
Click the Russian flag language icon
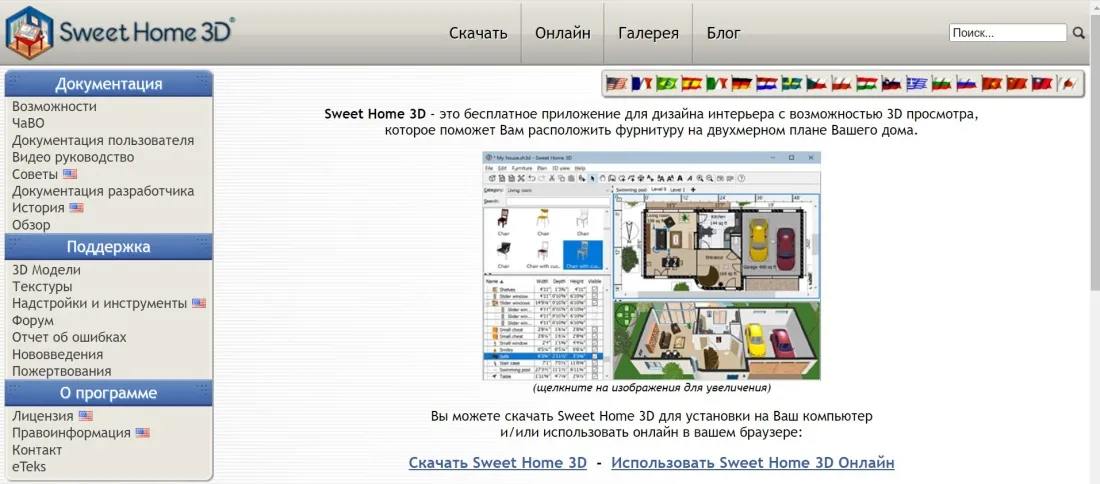[967, 83]
